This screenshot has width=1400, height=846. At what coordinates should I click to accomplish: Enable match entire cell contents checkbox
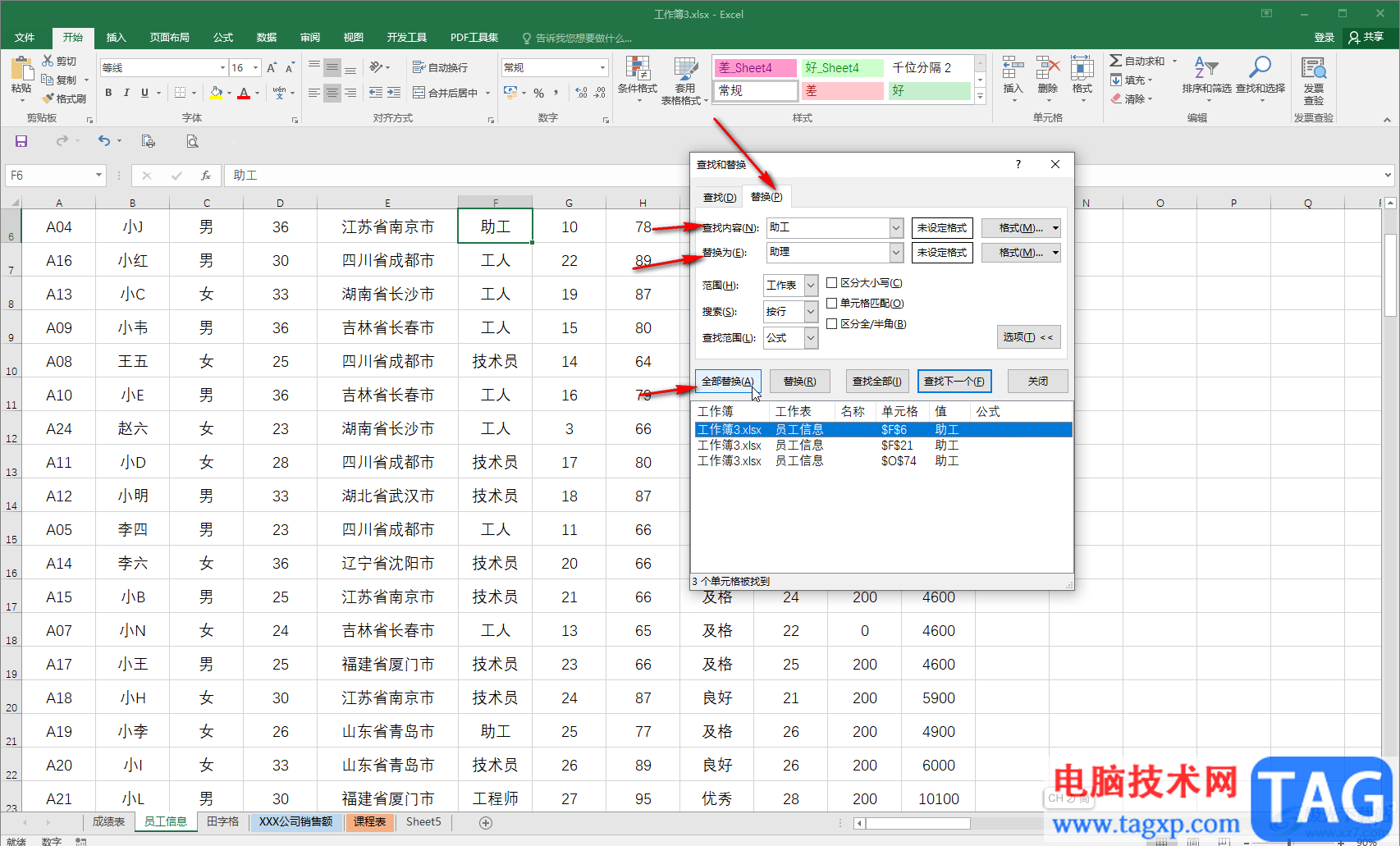coord(831,303)
